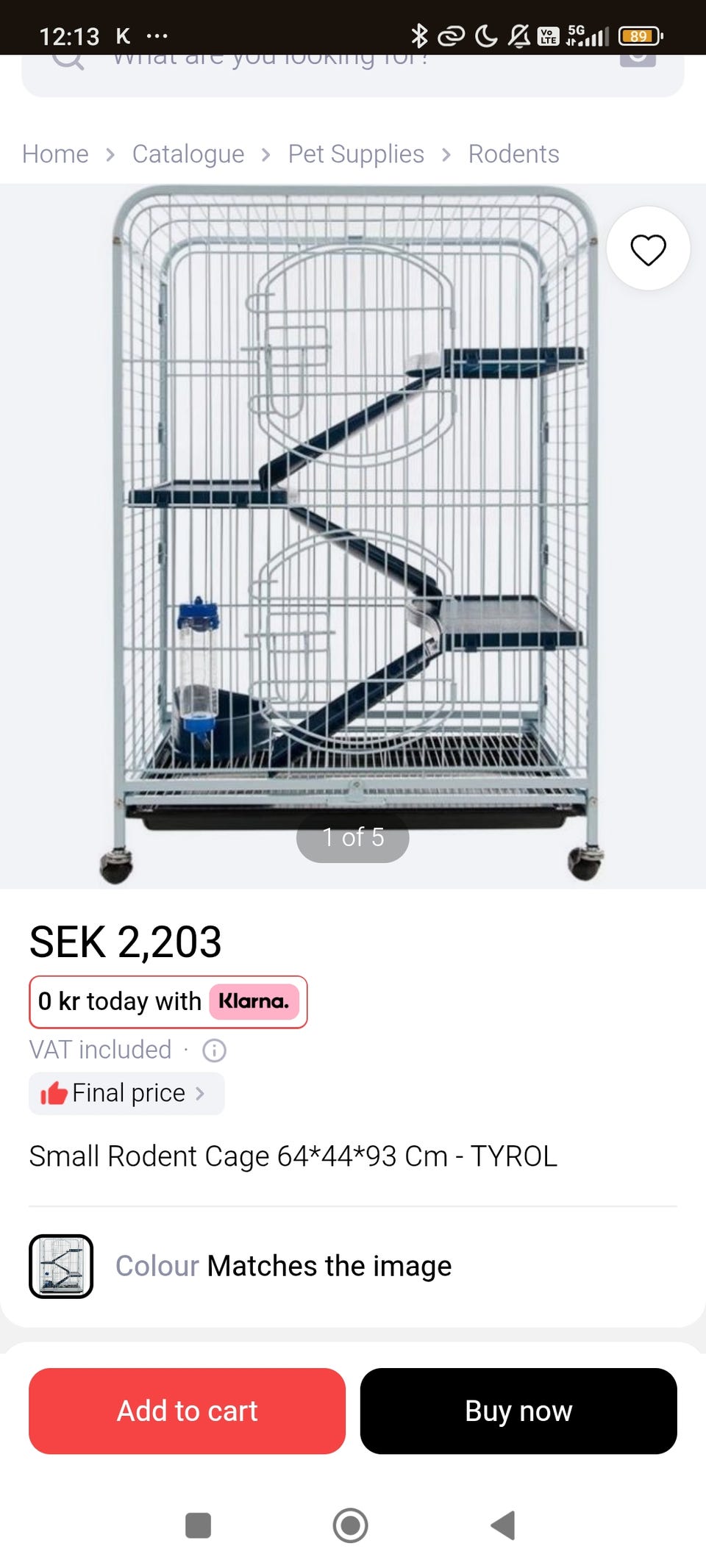706x1568 pixels.
Task: Go to Home breadcrumb
Action: click(x=55, y=154)
